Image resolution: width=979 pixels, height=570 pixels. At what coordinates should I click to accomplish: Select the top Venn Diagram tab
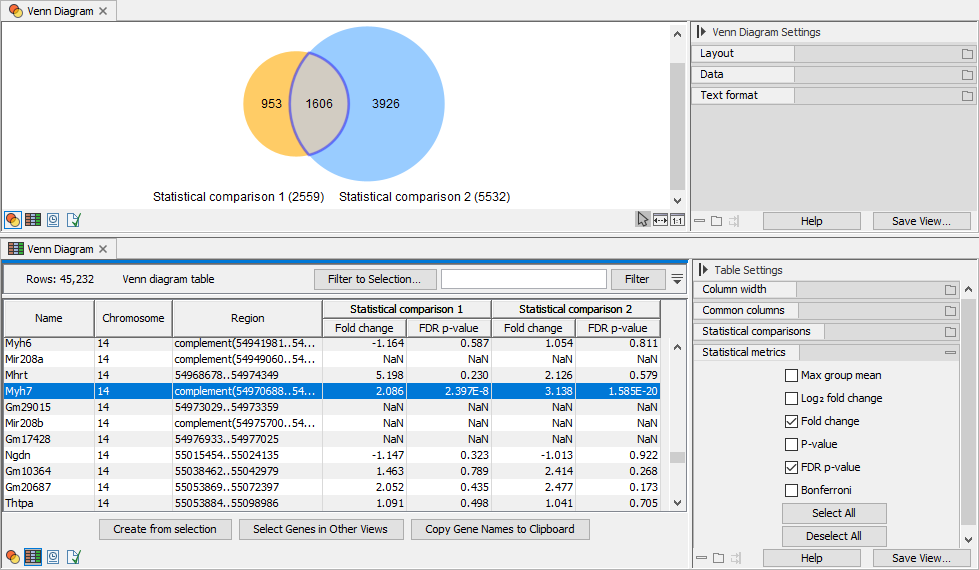point(59,12)
